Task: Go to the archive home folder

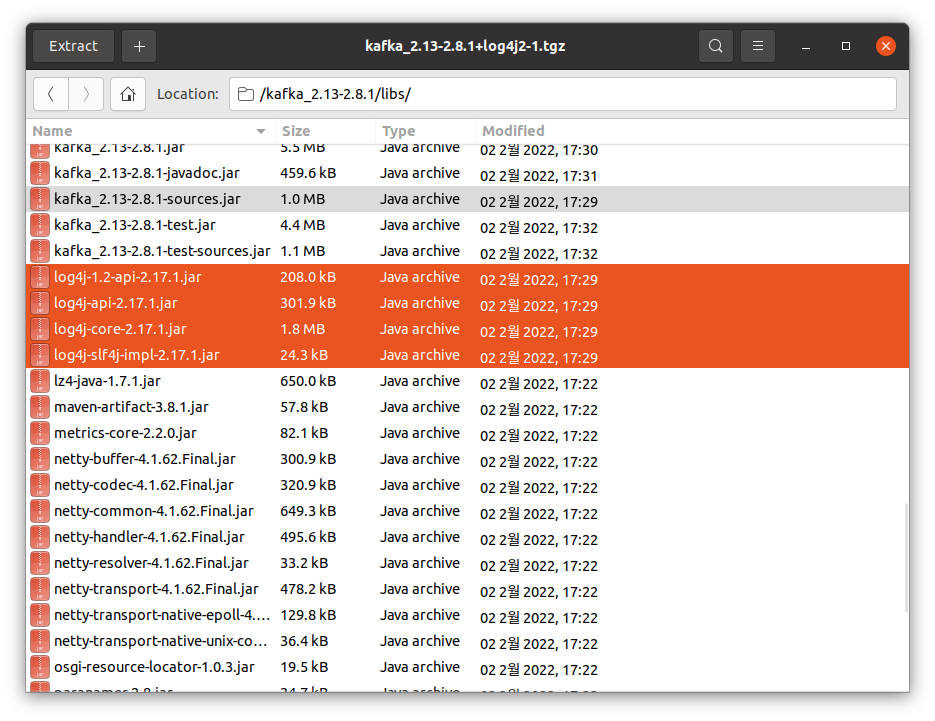Action: (128, 94)
